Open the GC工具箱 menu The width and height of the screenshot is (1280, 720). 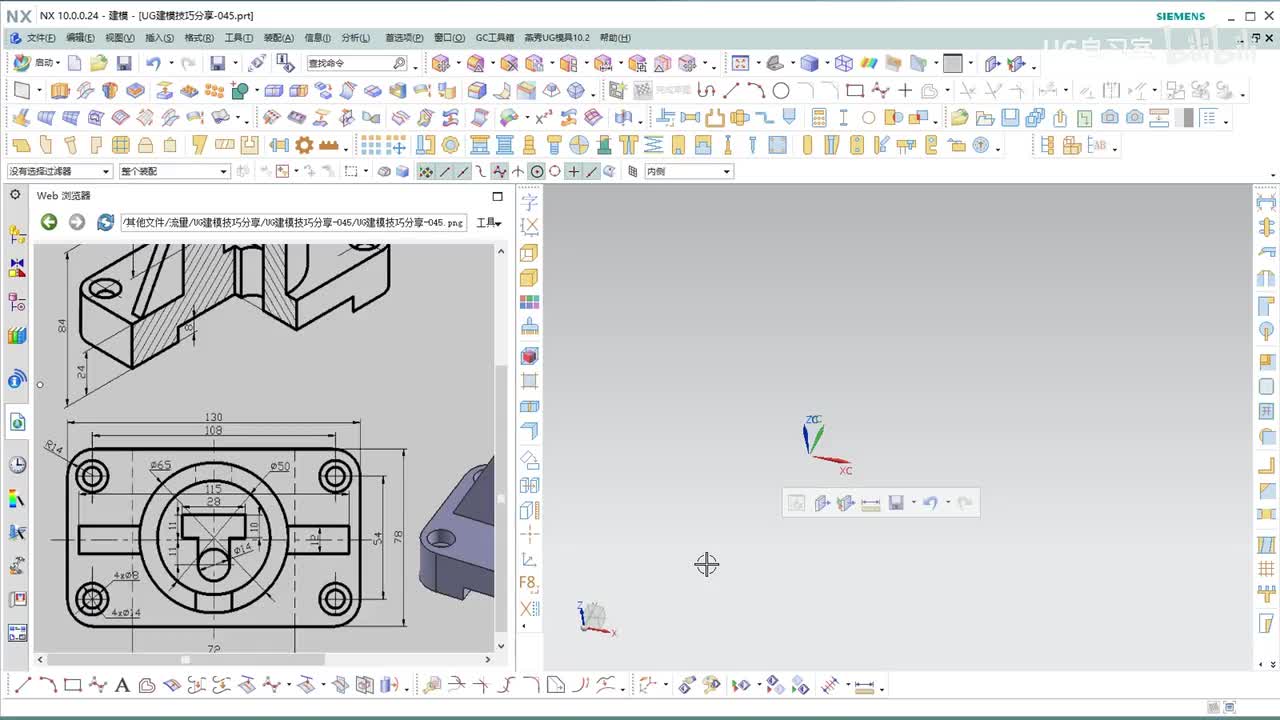click(494, 38)
